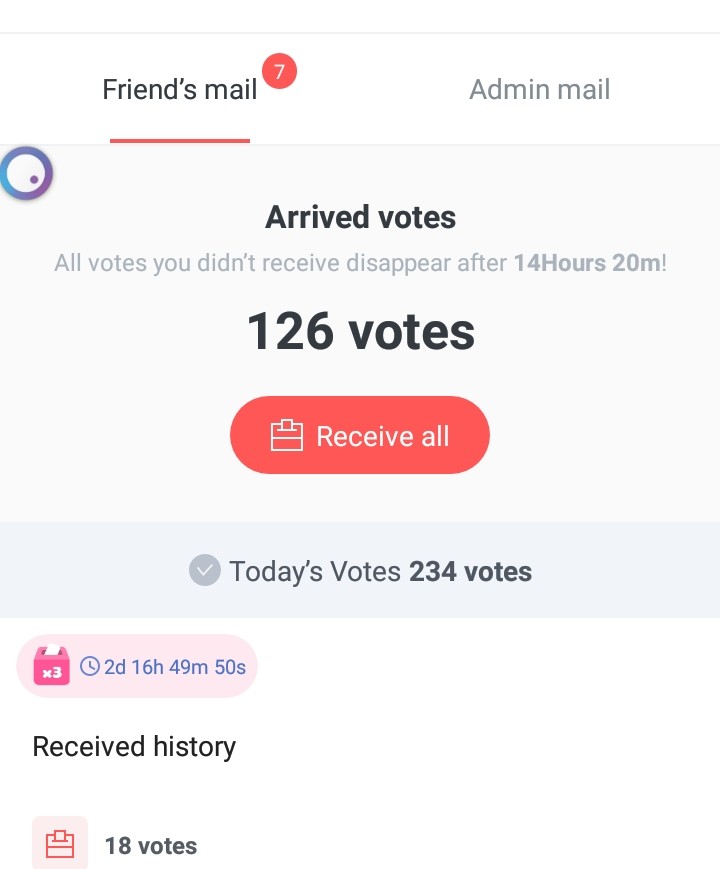Click red underline beneath Friend's mail
Screen dimensions: 720x869
pyautogui.click(x=180, y=141)
